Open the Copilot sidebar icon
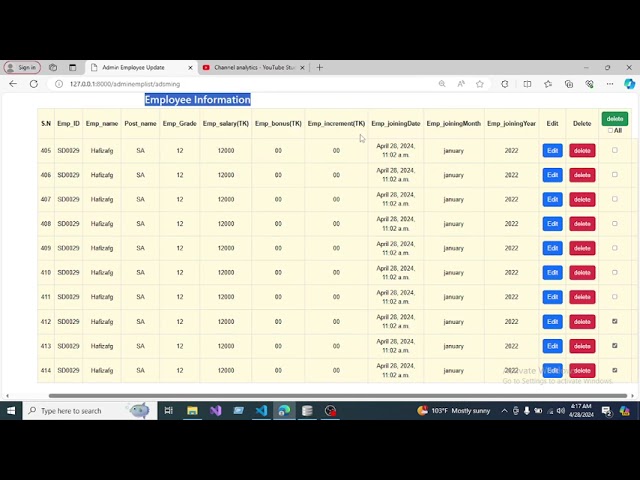This screenshot has height=480, width=640. point(629,84)
